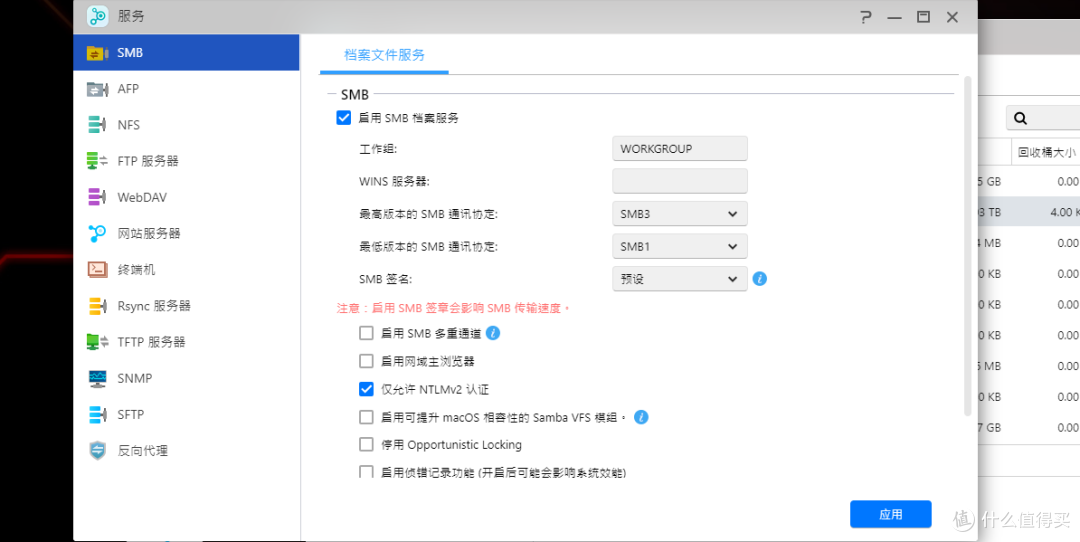Image resolution: width=1080 pixels, height=542 pixels.
Task: Open the SMB 签名 预设 dropdown
Action: click(x=680, y=279)
